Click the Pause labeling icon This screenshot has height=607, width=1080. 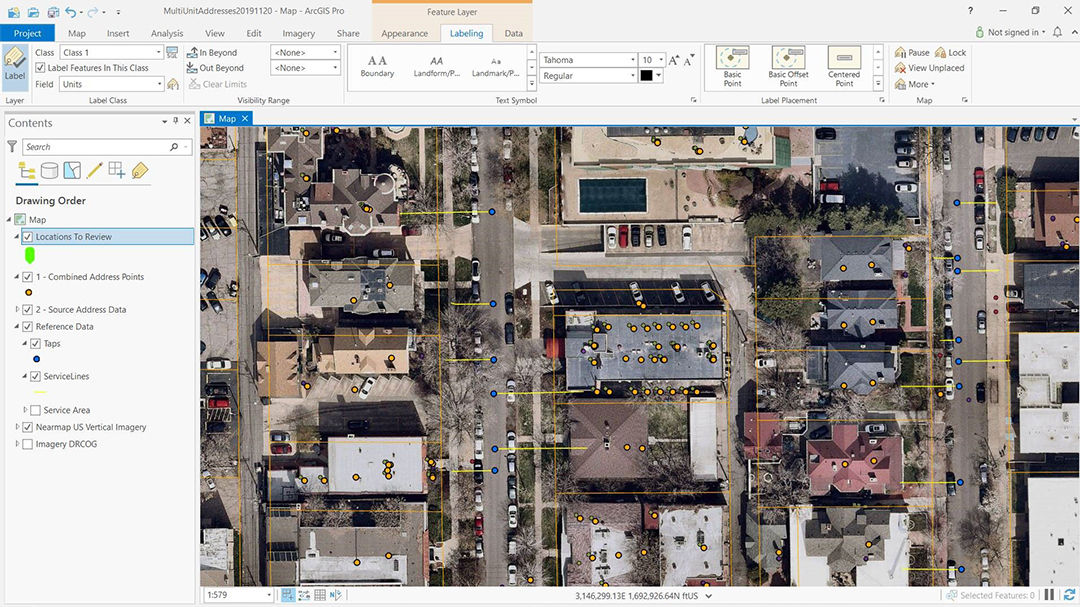tap(908, 52)
